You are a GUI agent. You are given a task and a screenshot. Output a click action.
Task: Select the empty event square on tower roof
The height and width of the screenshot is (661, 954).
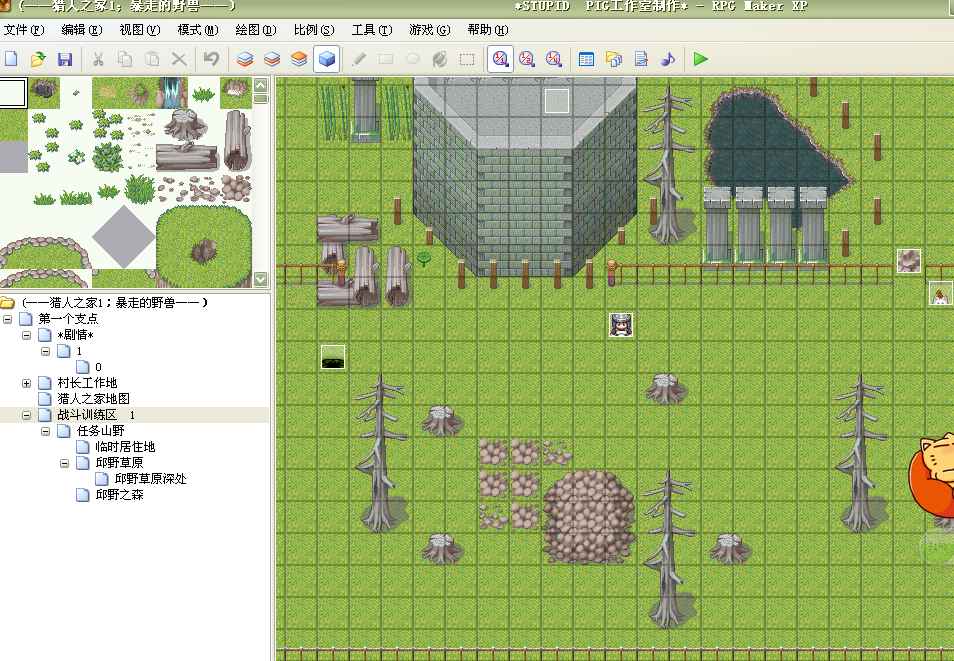(557, 100)
